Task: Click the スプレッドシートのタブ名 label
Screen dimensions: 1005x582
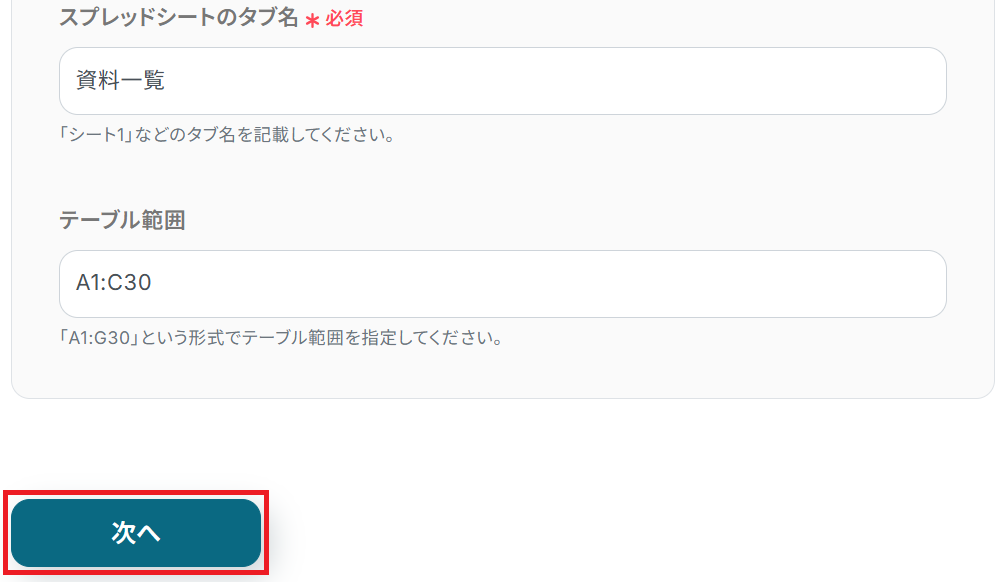Action: click(x=179, y=17)
